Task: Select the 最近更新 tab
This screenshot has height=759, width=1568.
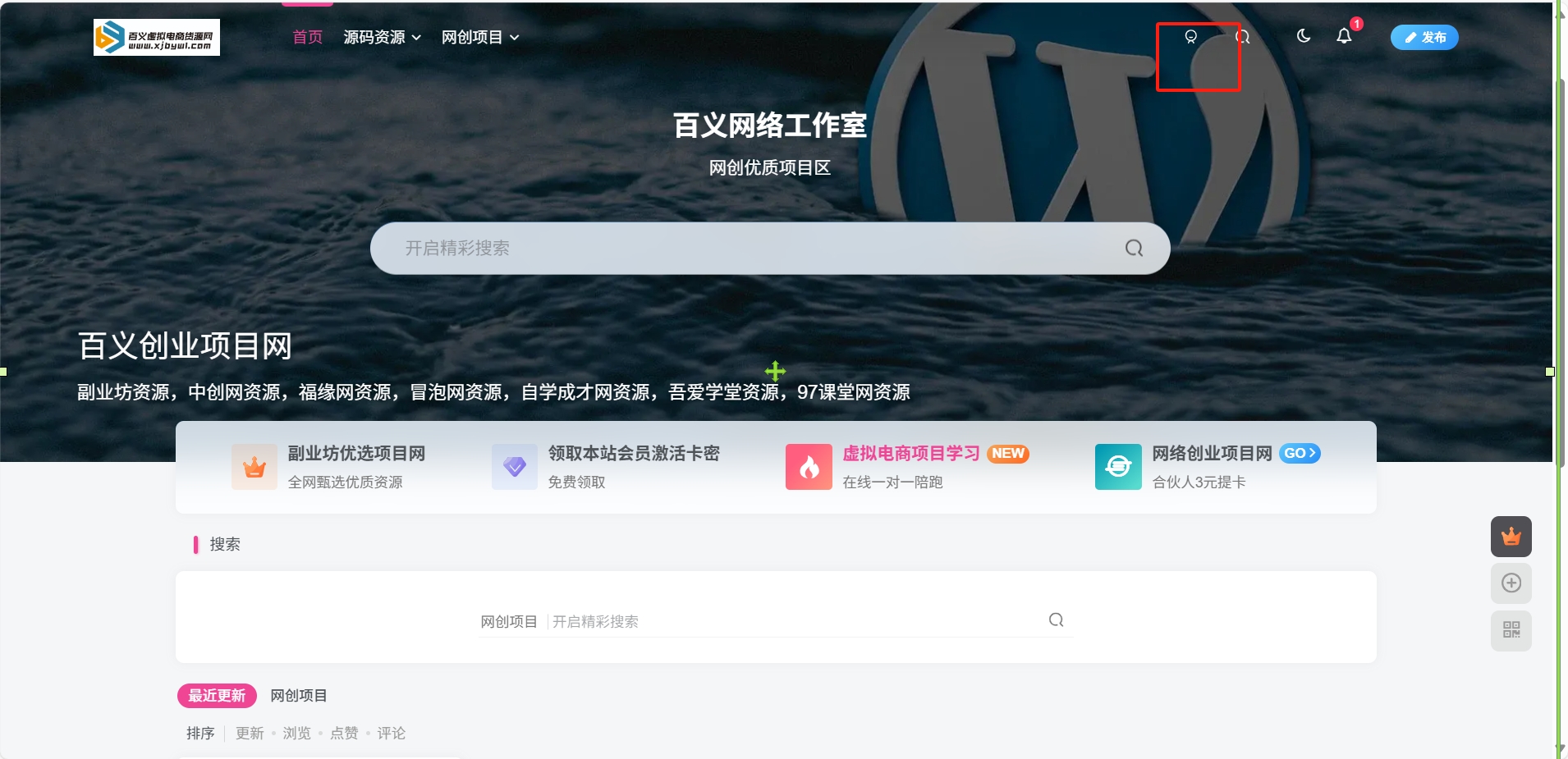Action: (217, 696)
